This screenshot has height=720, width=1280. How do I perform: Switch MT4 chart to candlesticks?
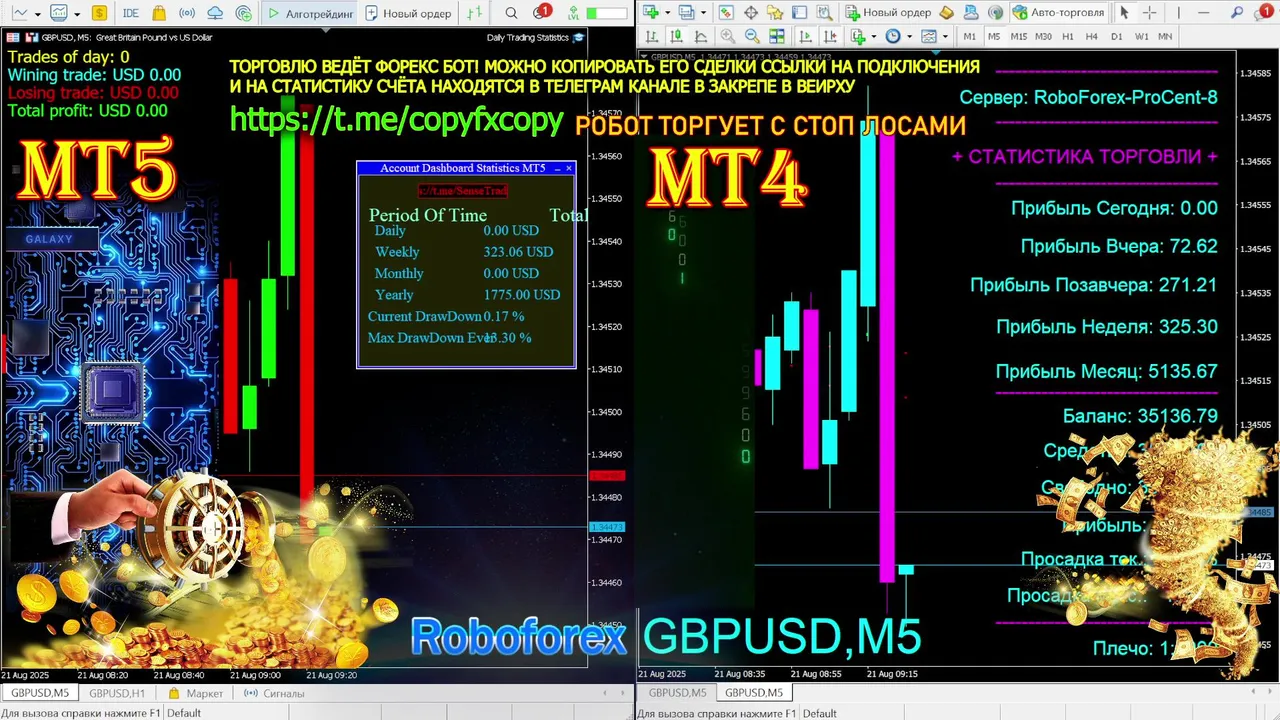click(676, 36)
